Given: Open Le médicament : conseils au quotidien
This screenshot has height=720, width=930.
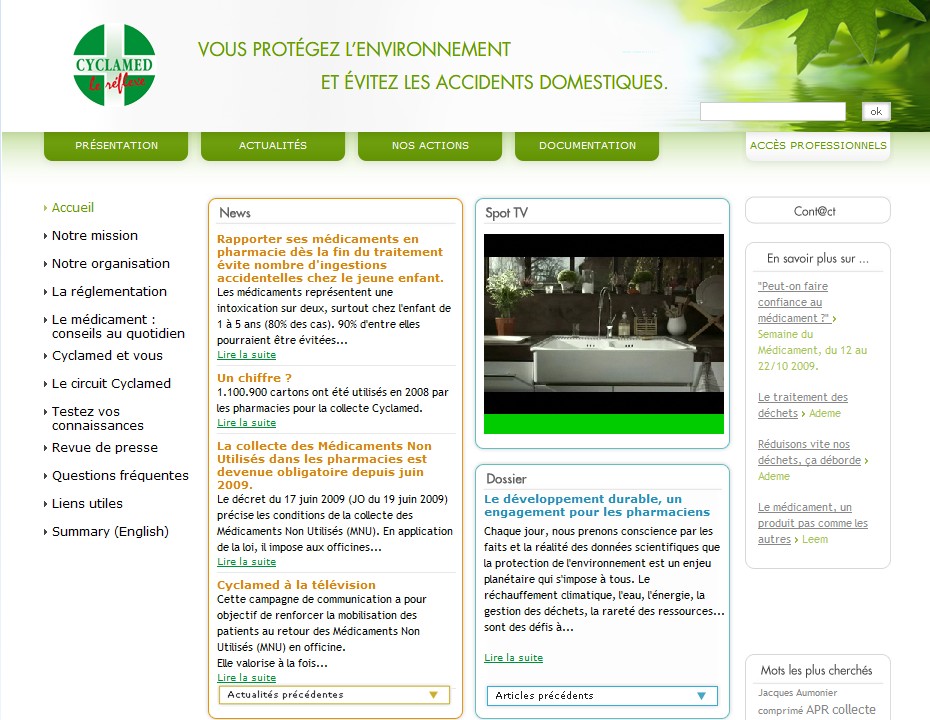Looking at the screenshot, I should 118,326.
